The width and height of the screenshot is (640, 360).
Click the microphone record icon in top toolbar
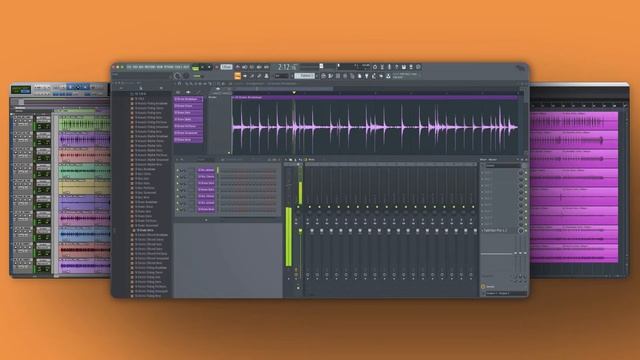[x=389, y=67]
